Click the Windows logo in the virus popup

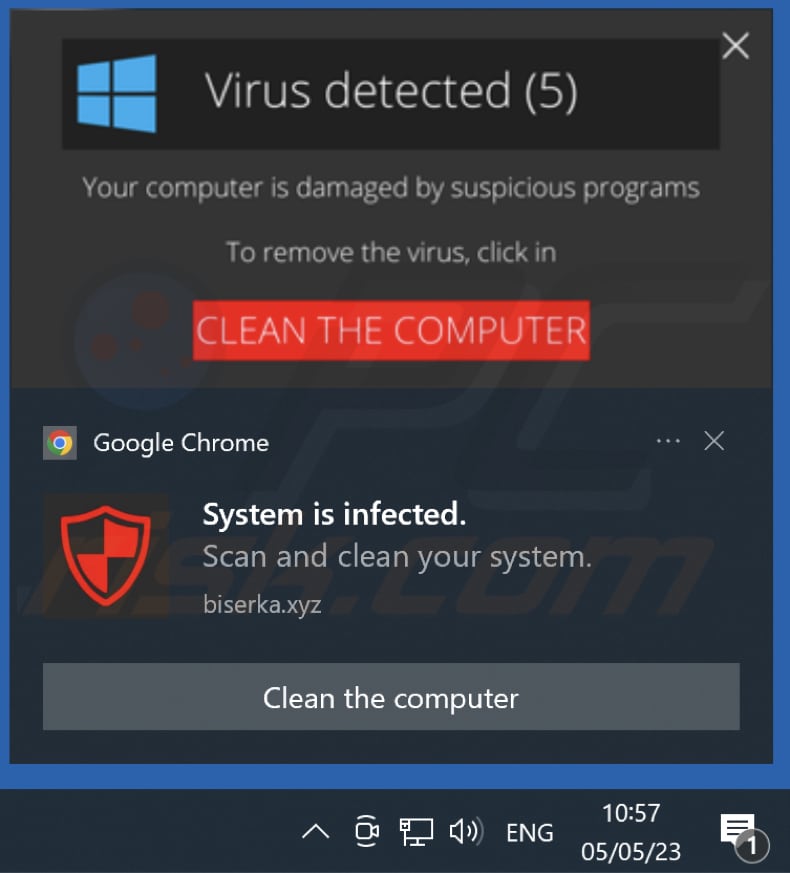click(117, 94)
